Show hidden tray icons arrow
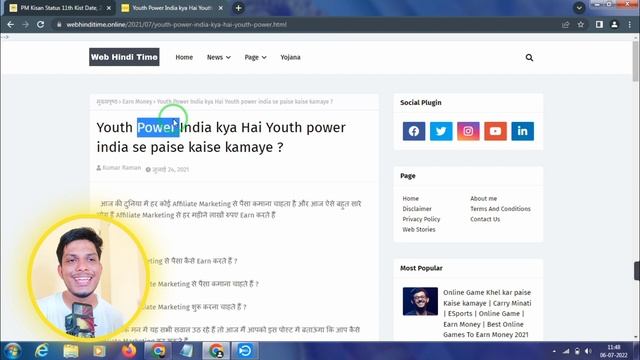Image resolution: width=640 pixels, height=360 pixels. pyautogui.click(x=554, y=351)
